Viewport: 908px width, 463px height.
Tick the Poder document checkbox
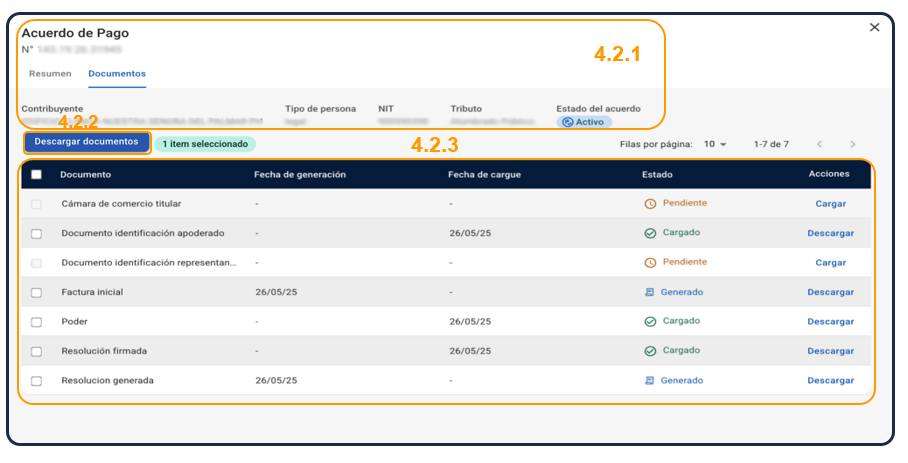36,322
